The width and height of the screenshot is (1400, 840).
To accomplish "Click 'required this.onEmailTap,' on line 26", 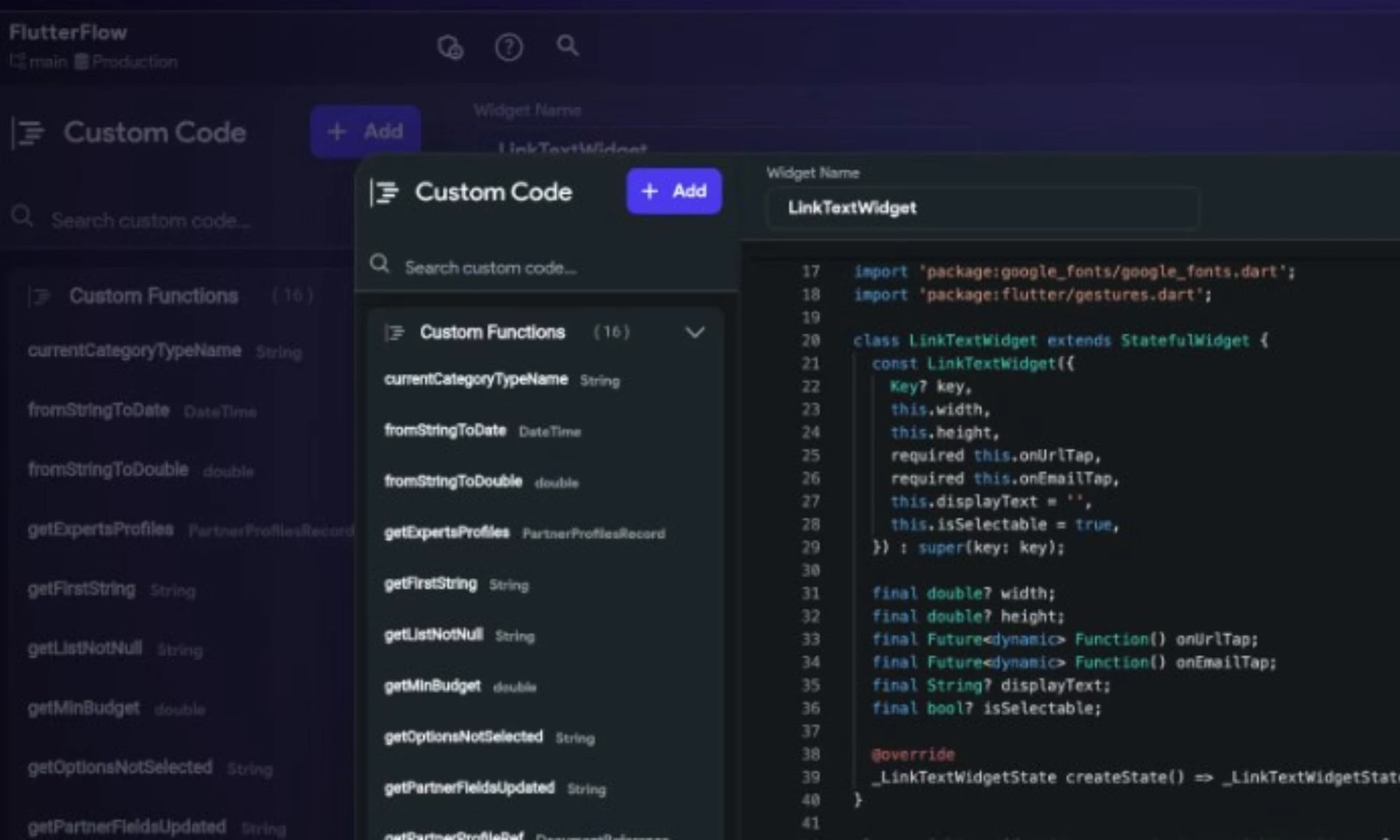I will click(1004, 479).
